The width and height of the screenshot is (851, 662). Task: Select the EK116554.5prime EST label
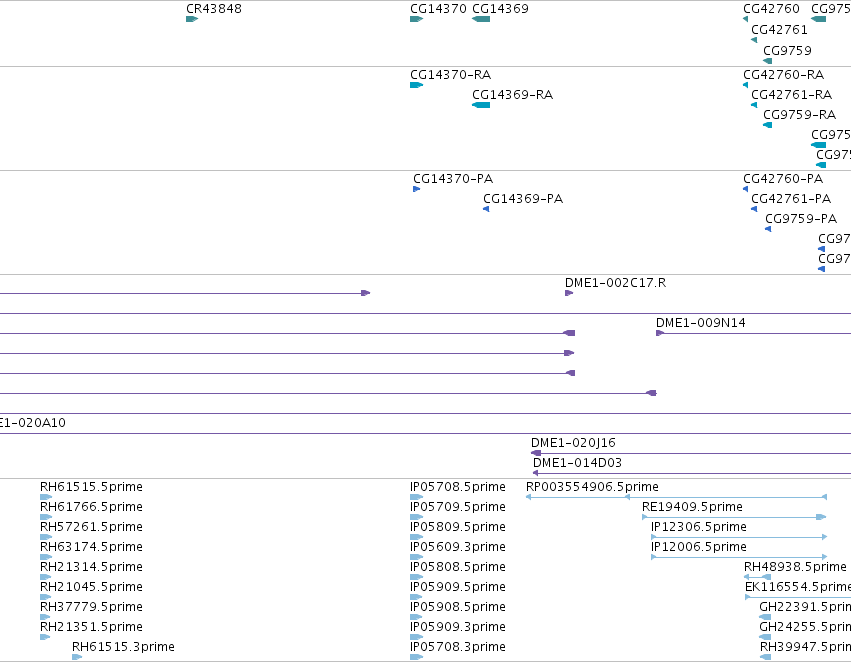click(798, 587)
